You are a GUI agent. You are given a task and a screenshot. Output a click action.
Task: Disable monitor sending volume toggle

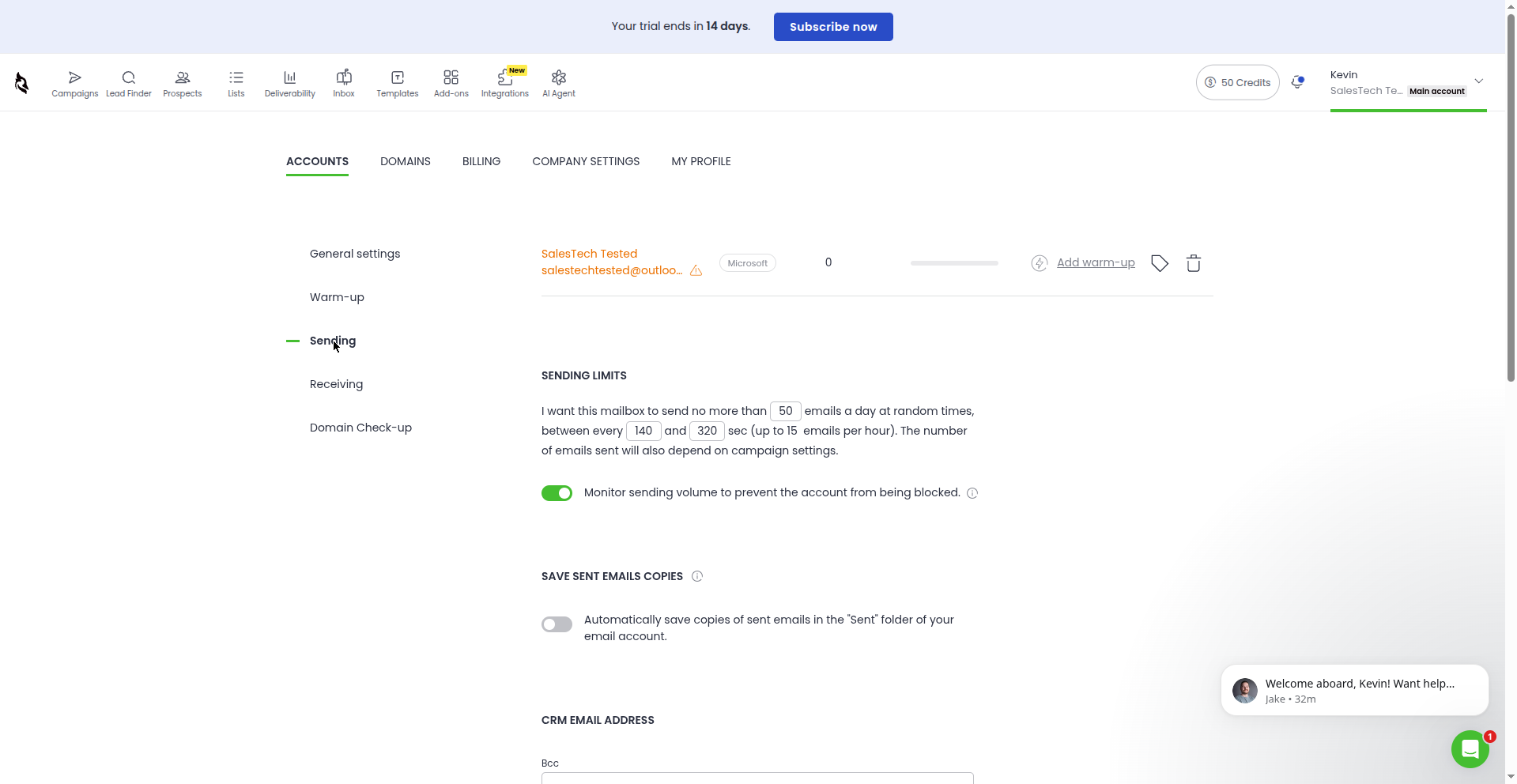coord(557,493)
